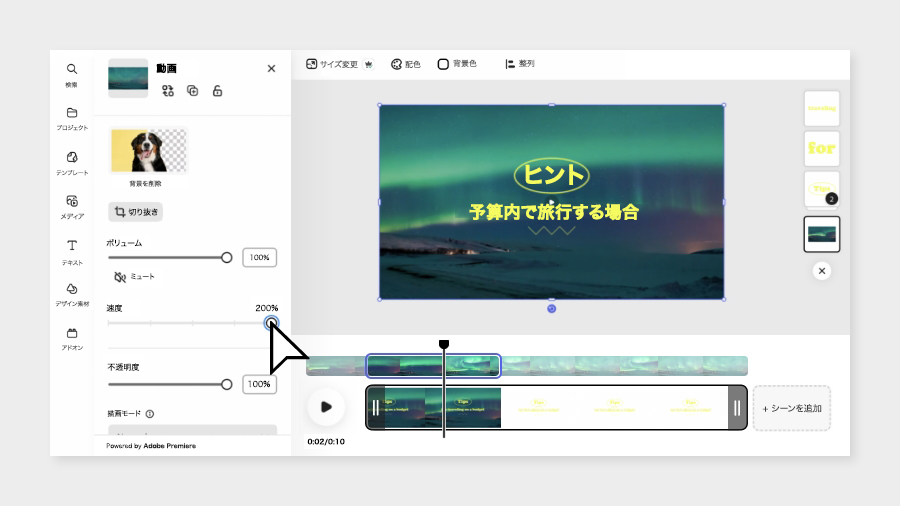Open the アドオン add-ons sidebar item
This screenshot has width=900, height=506.
point(72,339)
